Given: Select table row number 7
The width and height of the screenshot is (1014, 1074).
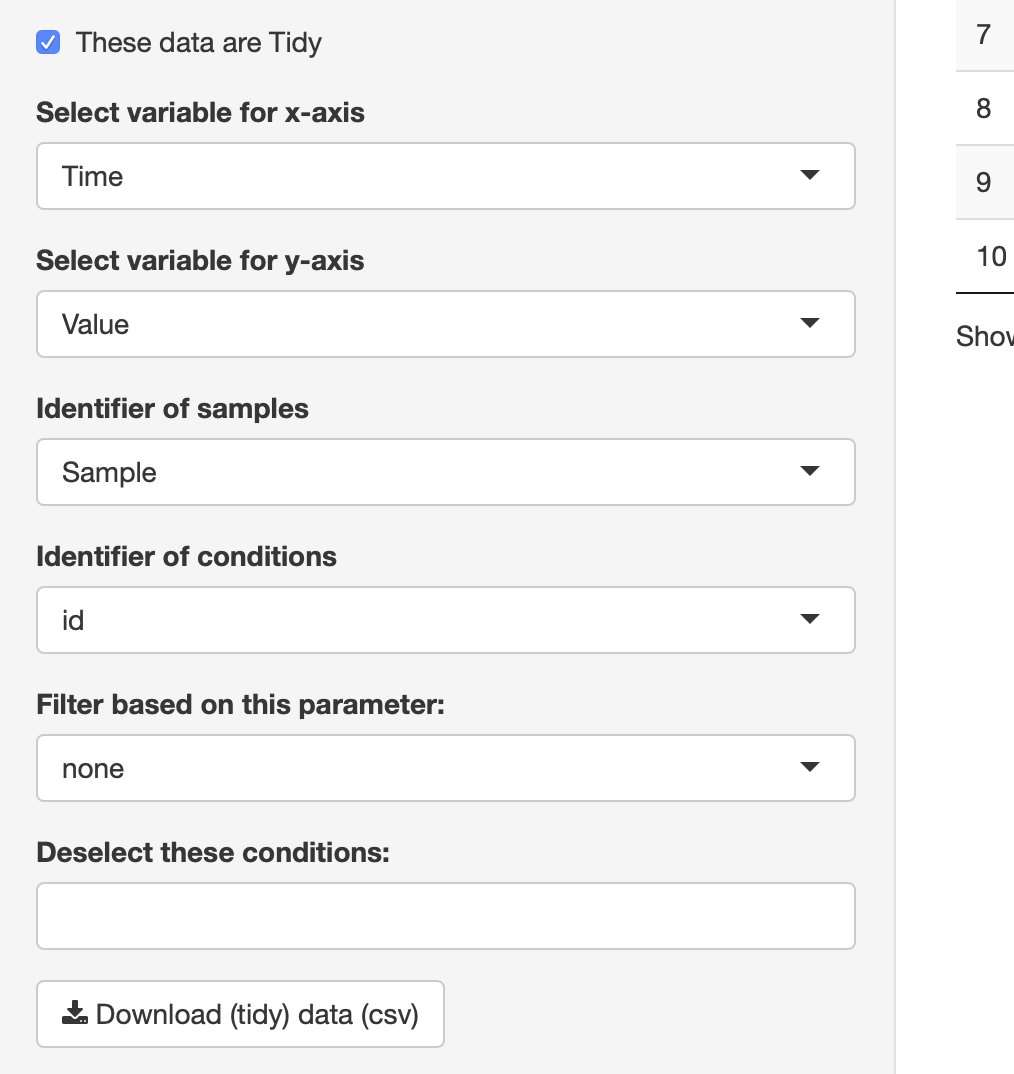Looking at the screenshot, I should point(984,34).
